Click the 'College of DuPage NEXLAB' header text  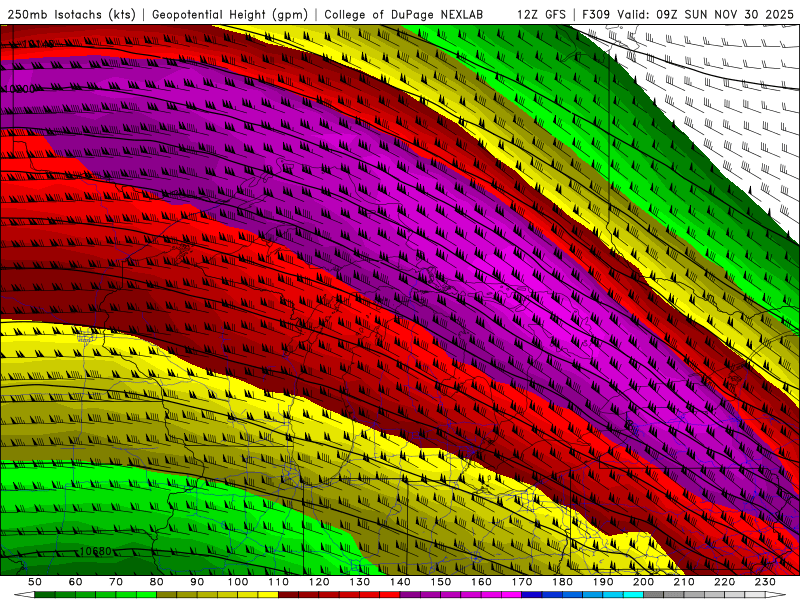click(x=404, y=15)
